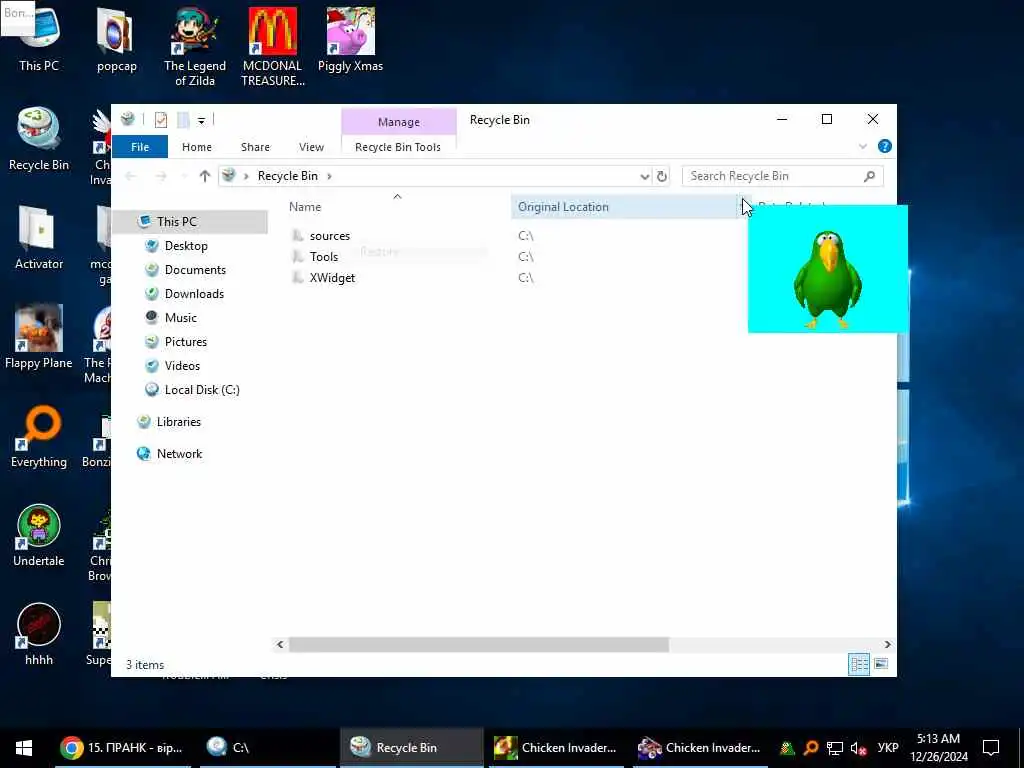Click the Forward navigation arrow
The image size is (1024, 768).
pos(161,176)
